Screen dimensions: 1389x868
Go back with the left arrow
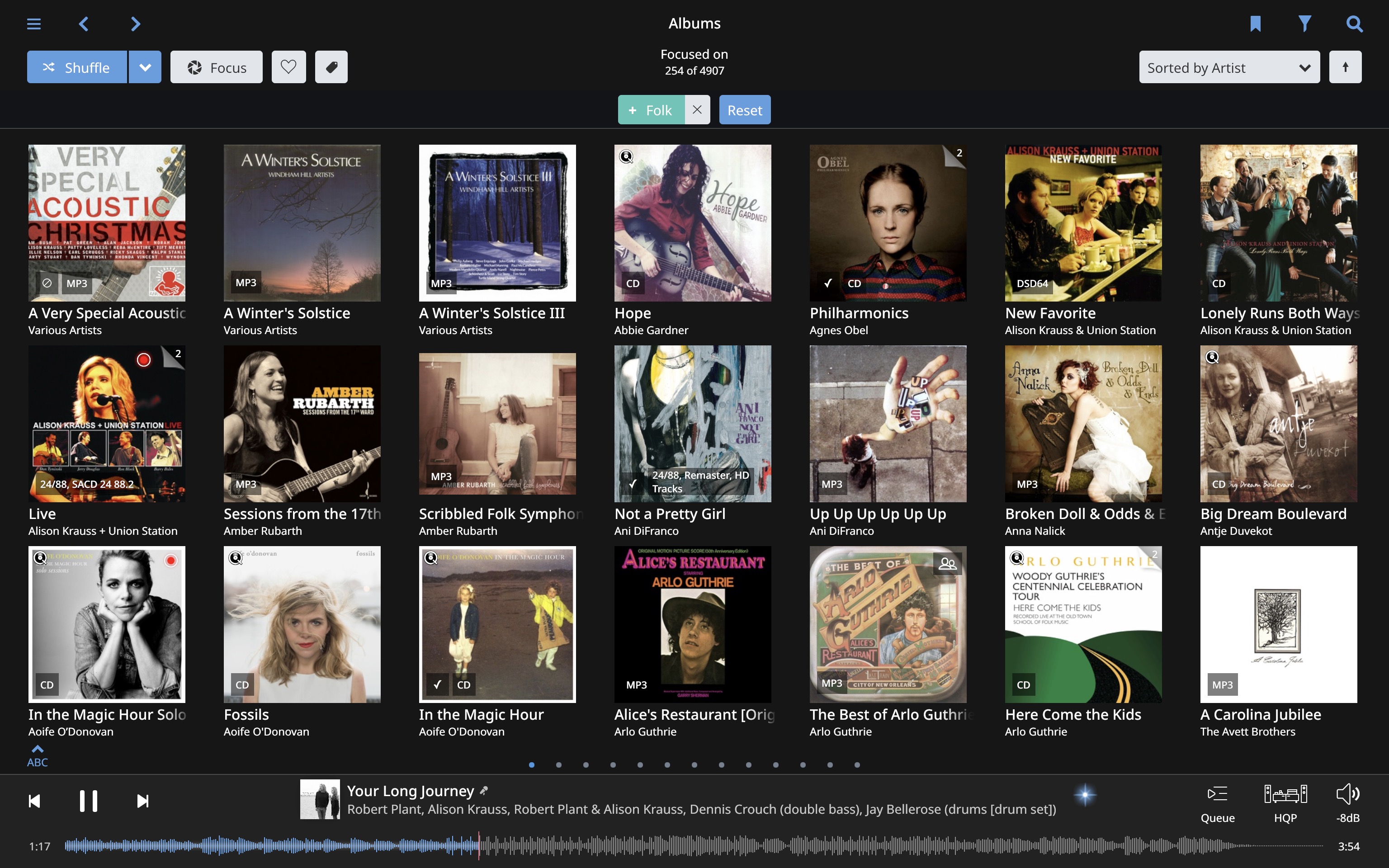tap(84, 24)
